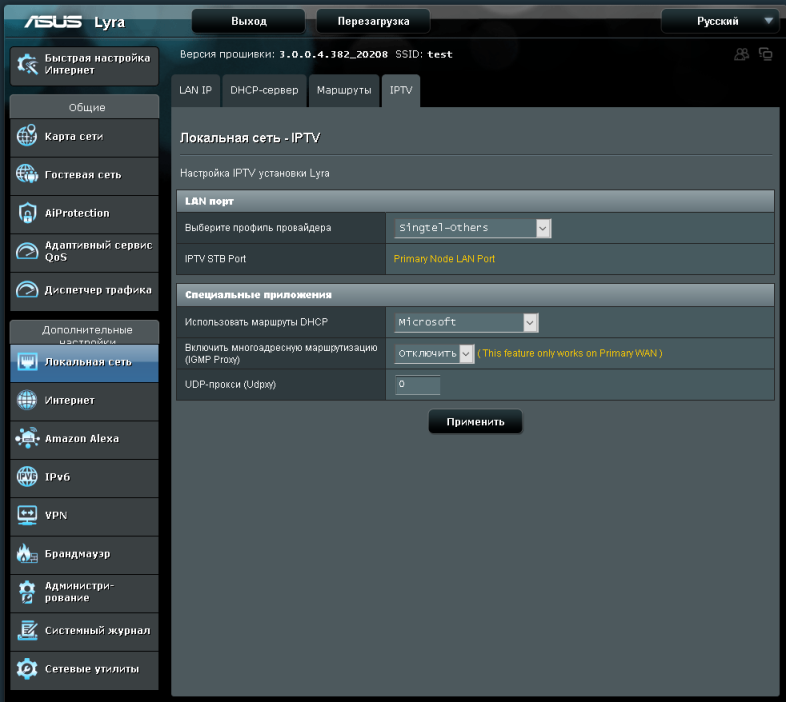Viewport: 786px width, 702px height.
Task: Open the Карта сети menu item
Action: tap(84, 136)
